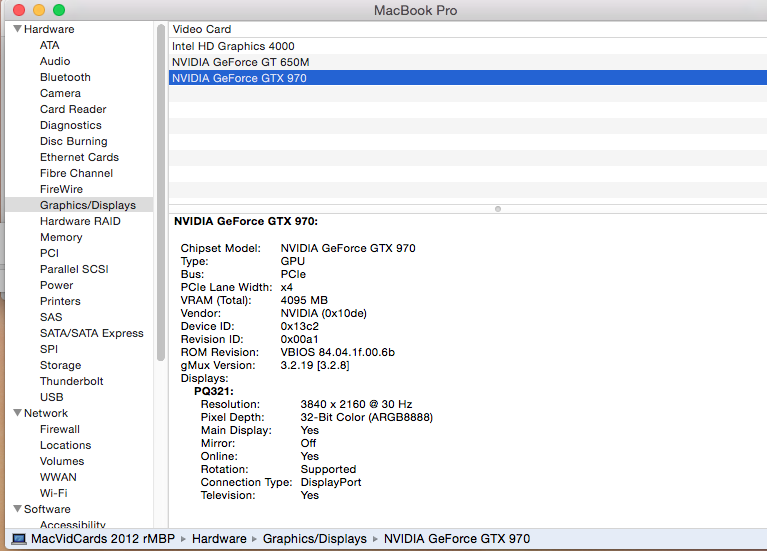767x551 pixels.
Task: Open the Fibre Channel section
Action: point(76,173)
